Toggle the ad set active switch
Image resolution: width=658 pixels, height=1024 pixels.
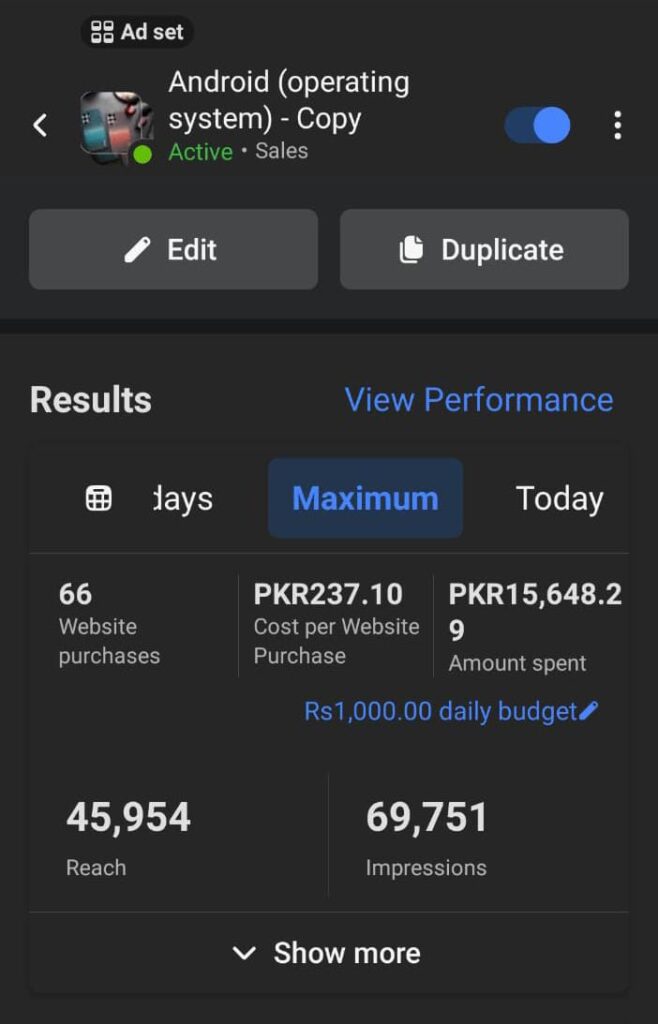point(538,125)
